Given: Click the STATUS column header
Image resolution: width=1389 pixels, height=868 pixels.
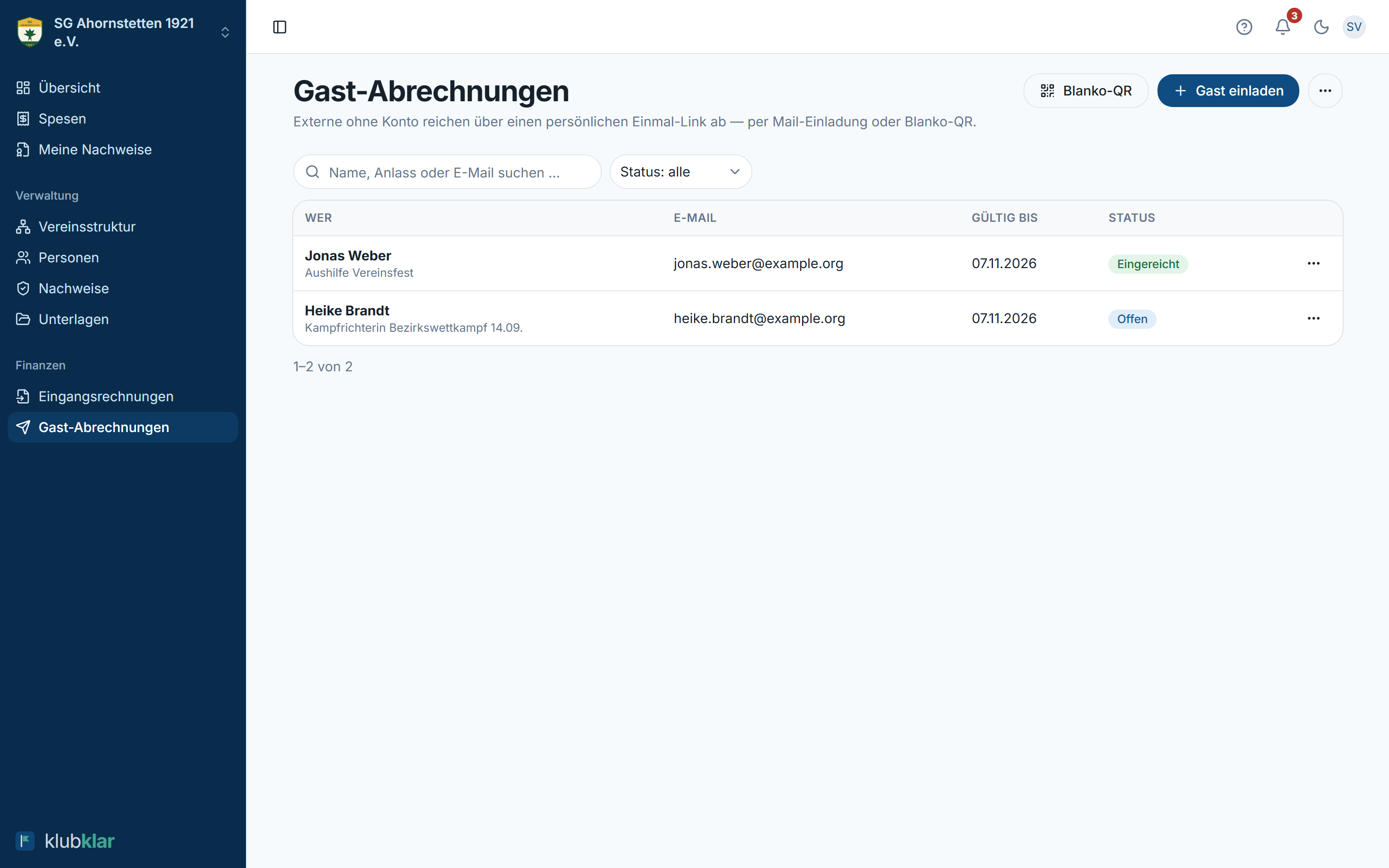Looking at the screenshot, I should (1131, 218).
